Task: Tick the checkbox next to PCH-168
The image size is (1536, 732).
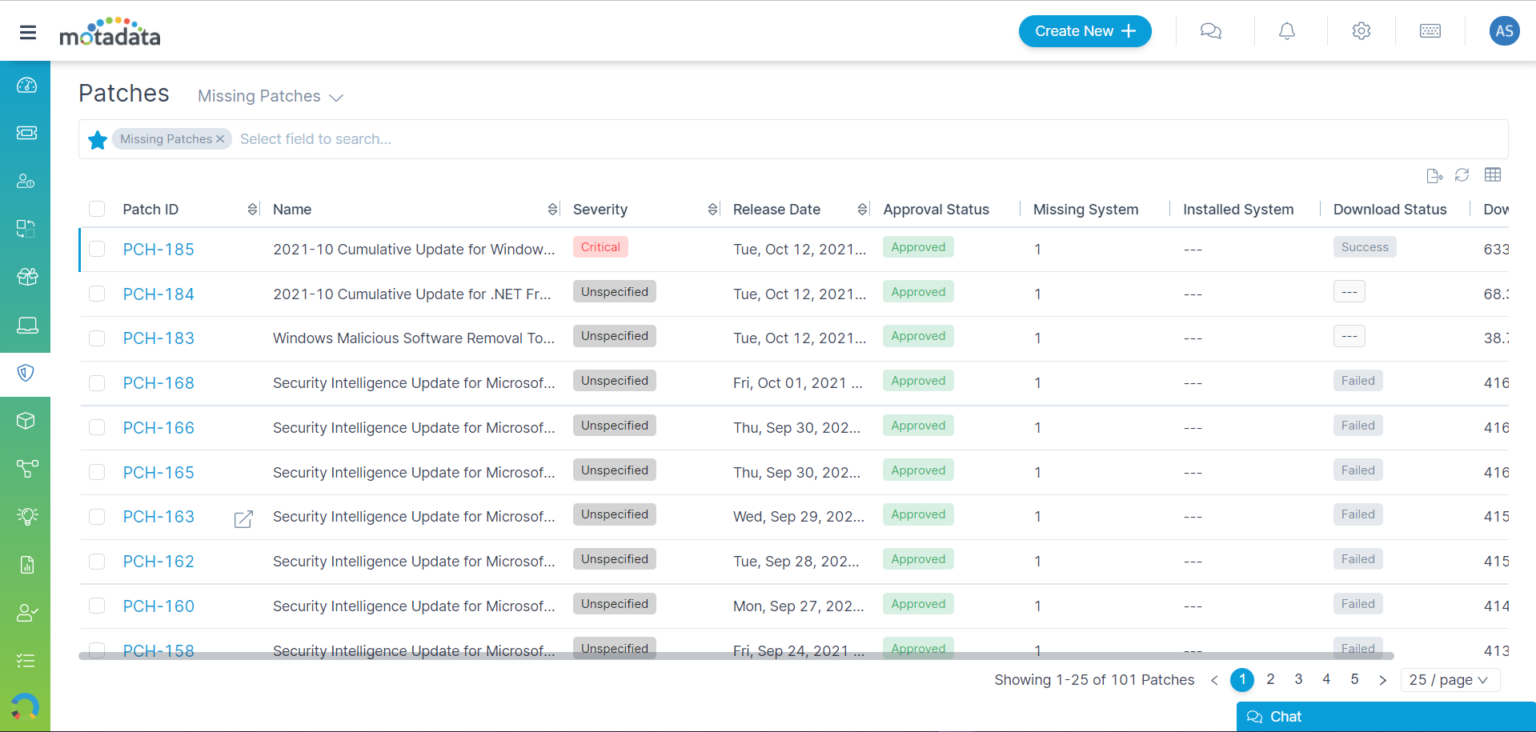Action: (97, 382)
